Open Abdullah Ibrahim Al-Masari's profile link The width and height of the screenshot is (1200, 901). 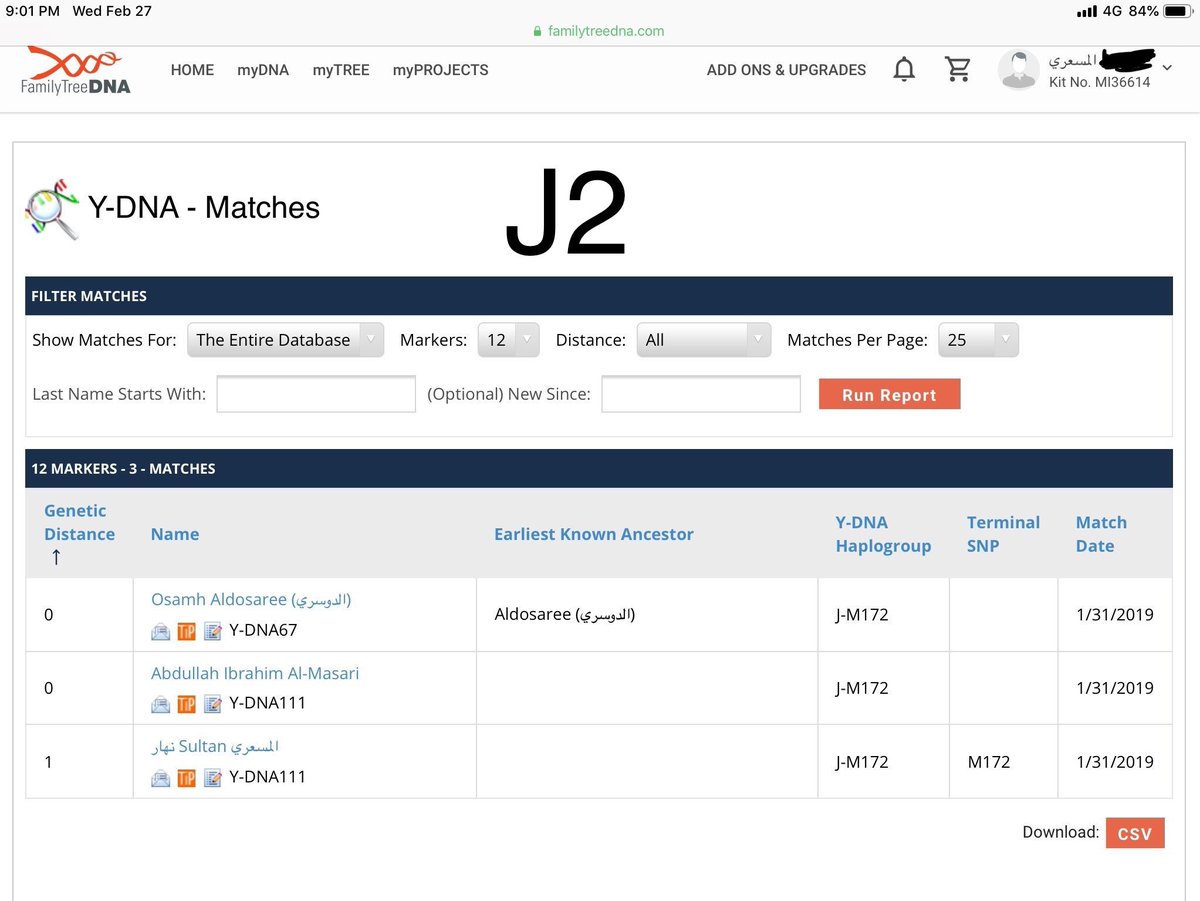[x=255, y=673]
